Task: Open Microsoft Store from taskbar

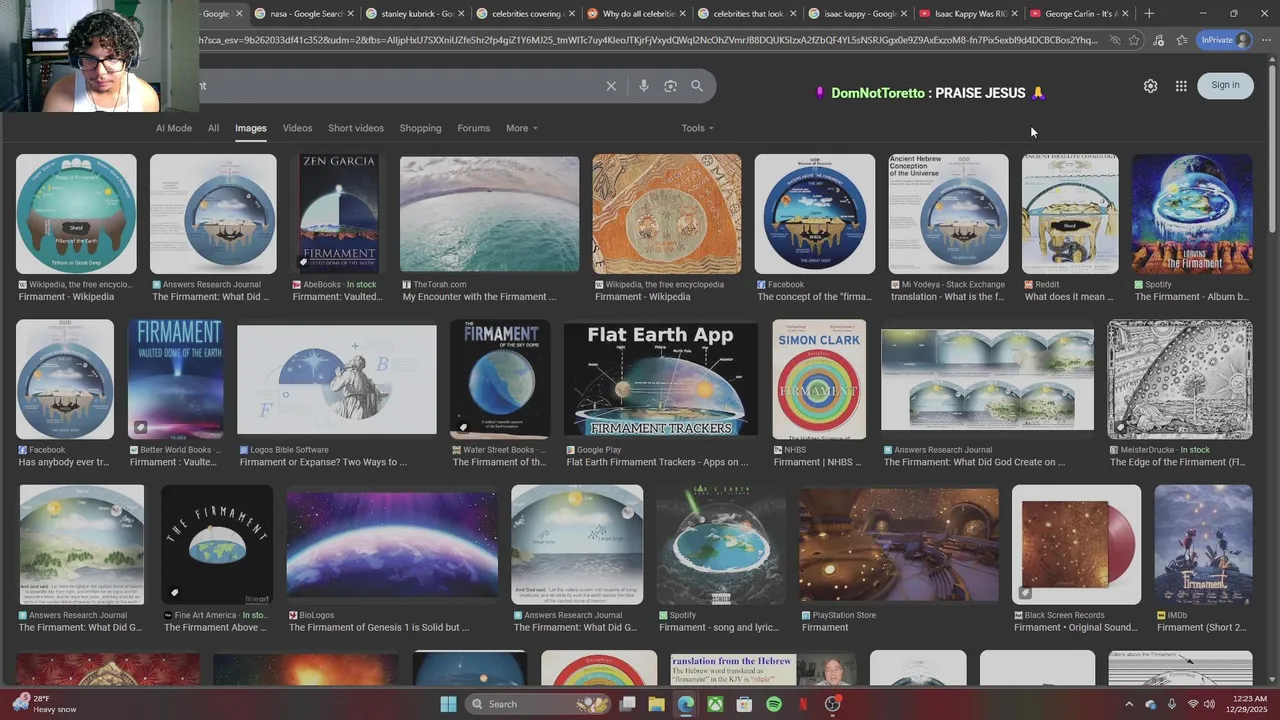Action: coord(744,704)
